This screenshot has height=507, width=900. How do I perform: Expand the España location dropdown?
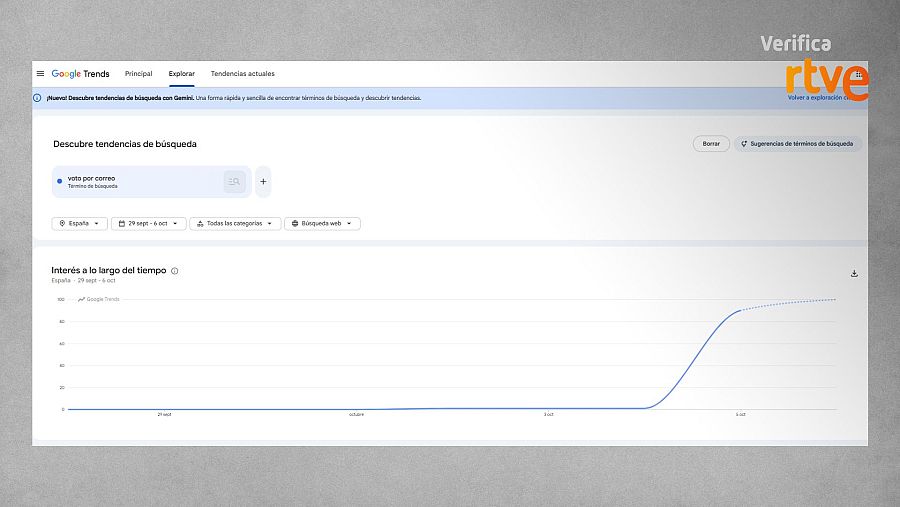(x=79, y=223)
